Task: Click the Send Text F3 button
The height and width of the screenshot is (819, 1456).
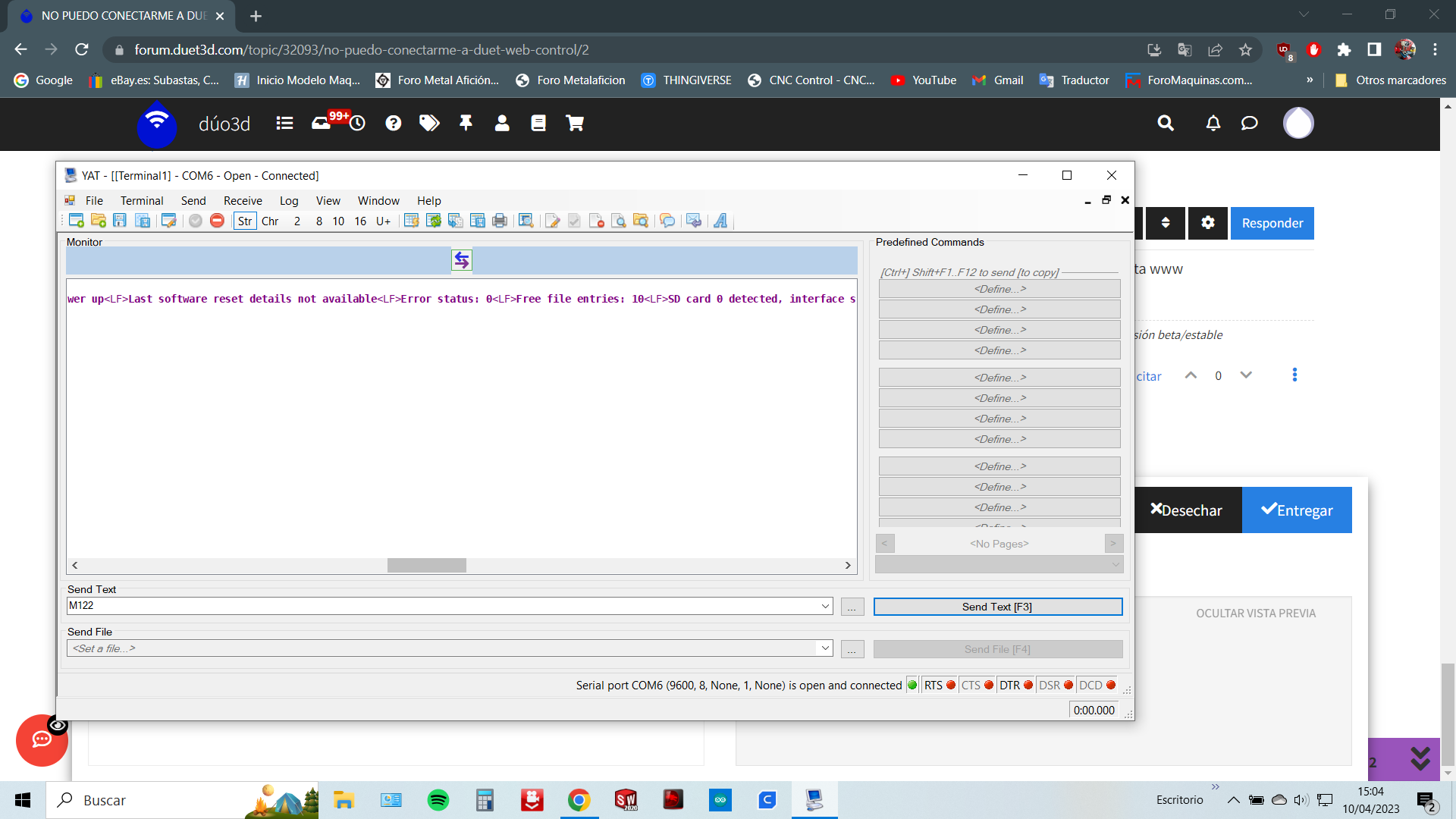Action: click(998, 607)
